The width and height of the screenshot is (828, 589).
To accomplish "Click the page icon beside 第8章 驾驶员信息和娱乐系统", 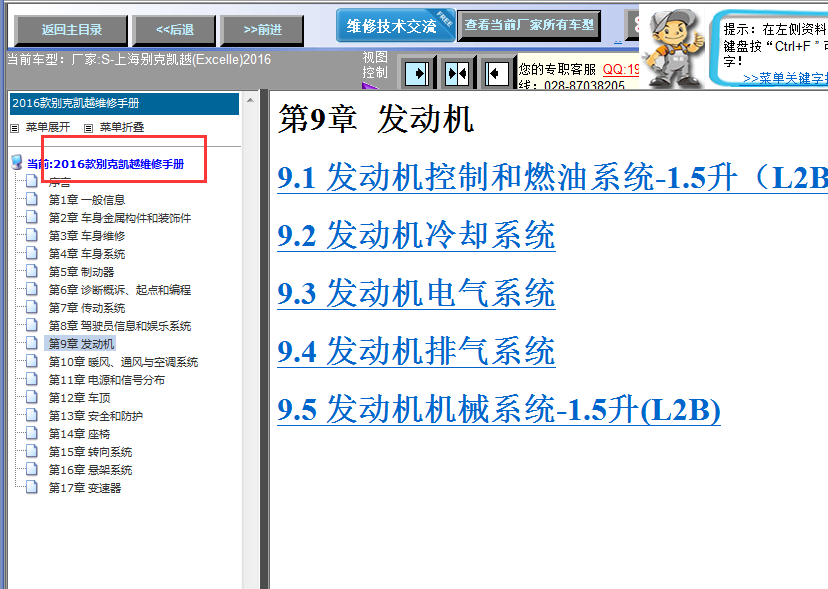I will 32,325.
